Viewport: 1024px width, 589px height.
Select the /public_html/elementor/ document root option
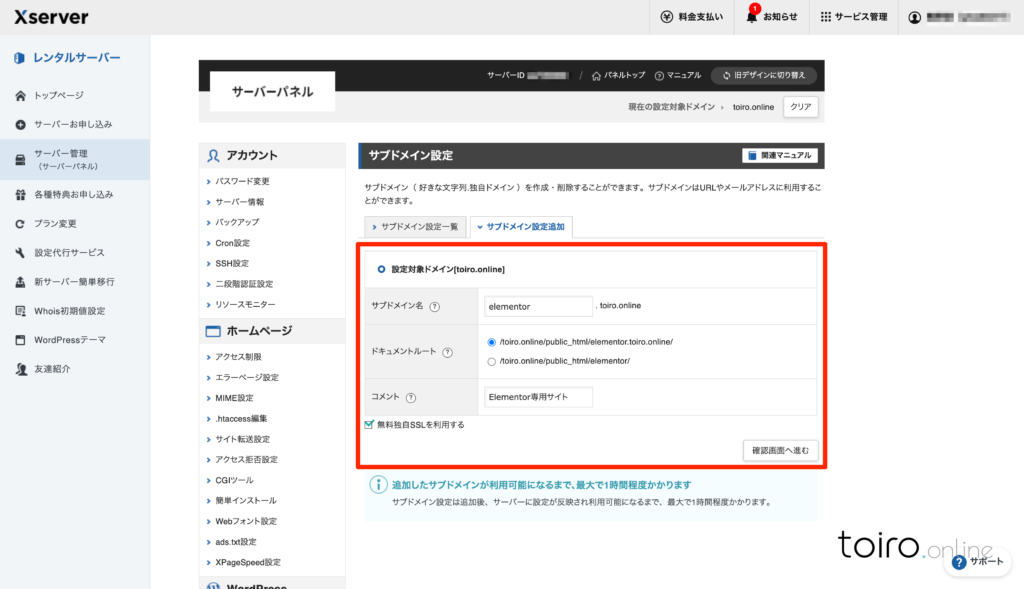[491, 361]
